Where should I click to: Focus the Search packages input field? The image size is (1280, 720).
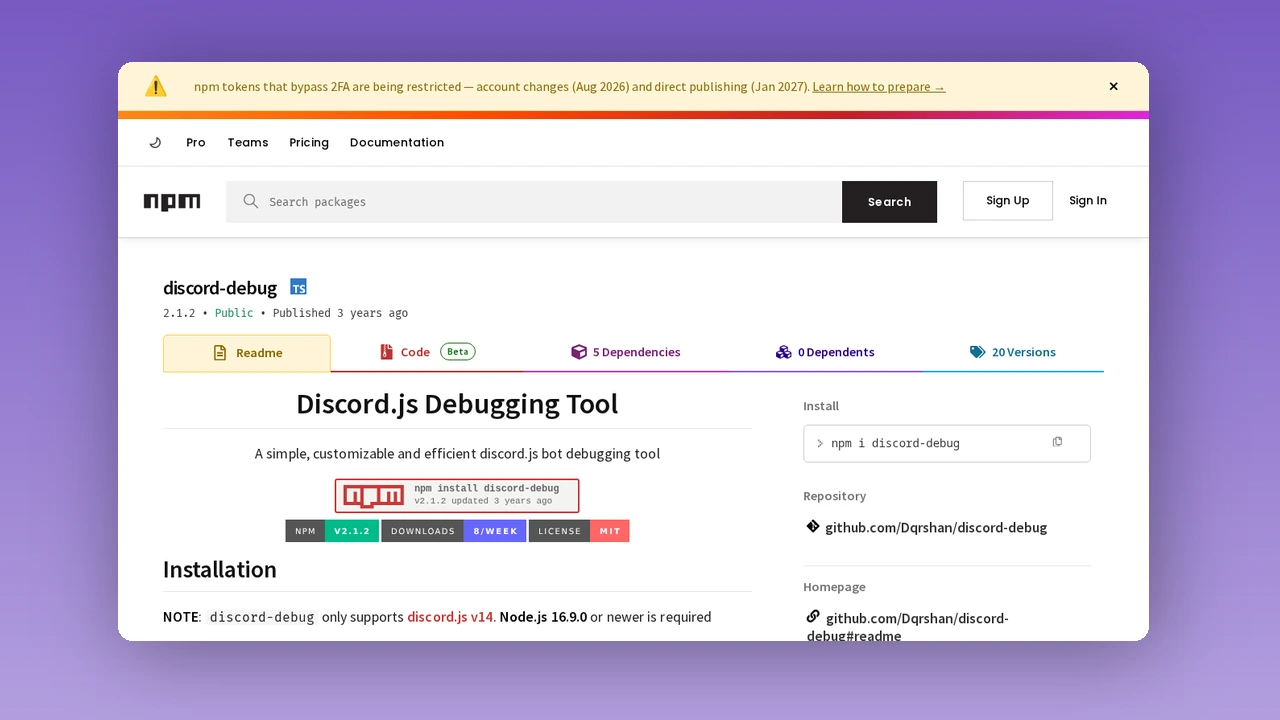534,202
